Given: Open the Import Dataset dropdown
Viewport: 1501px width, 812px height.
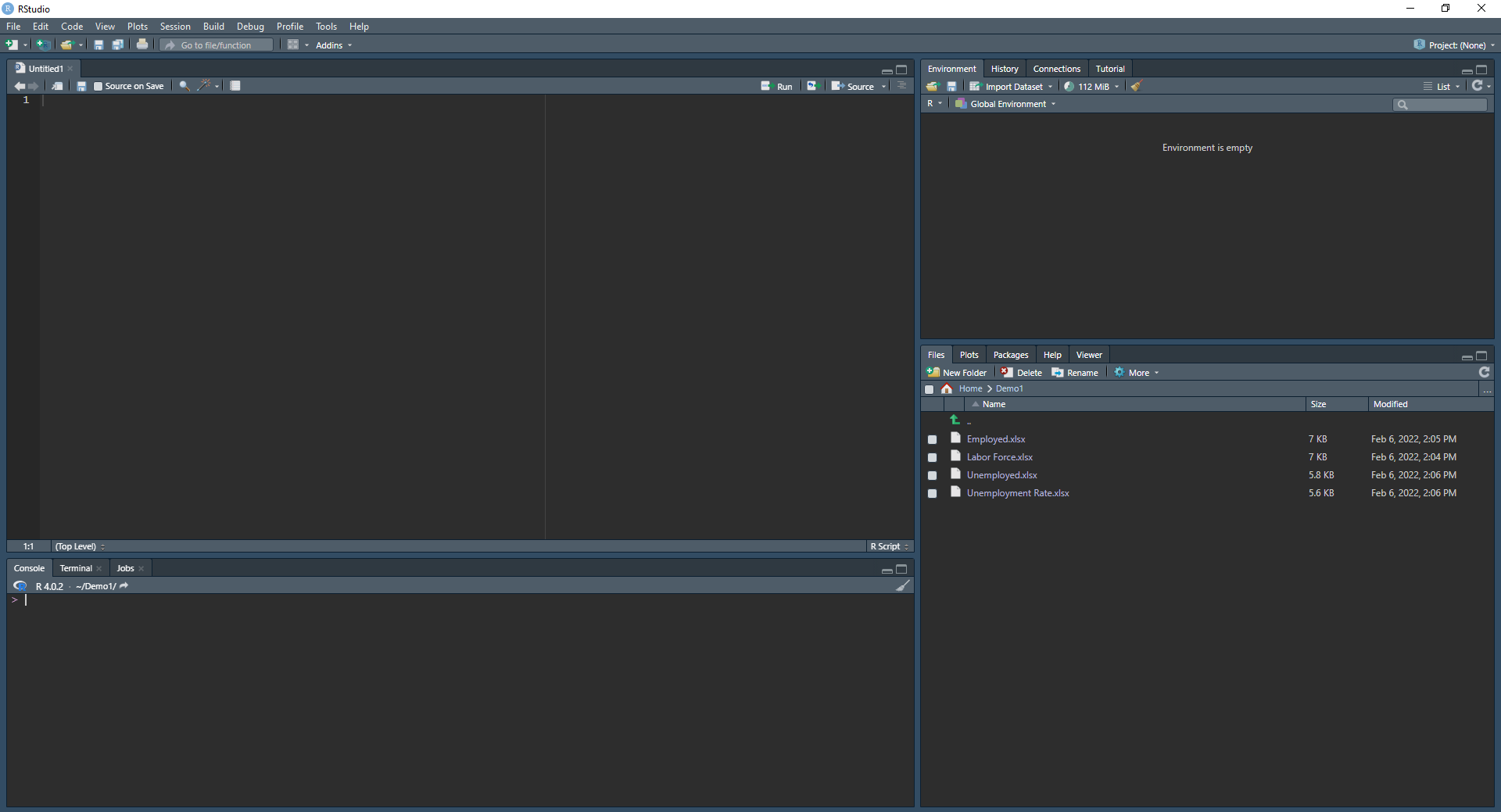Looking at the screenshot, I should pos(1012,87).
